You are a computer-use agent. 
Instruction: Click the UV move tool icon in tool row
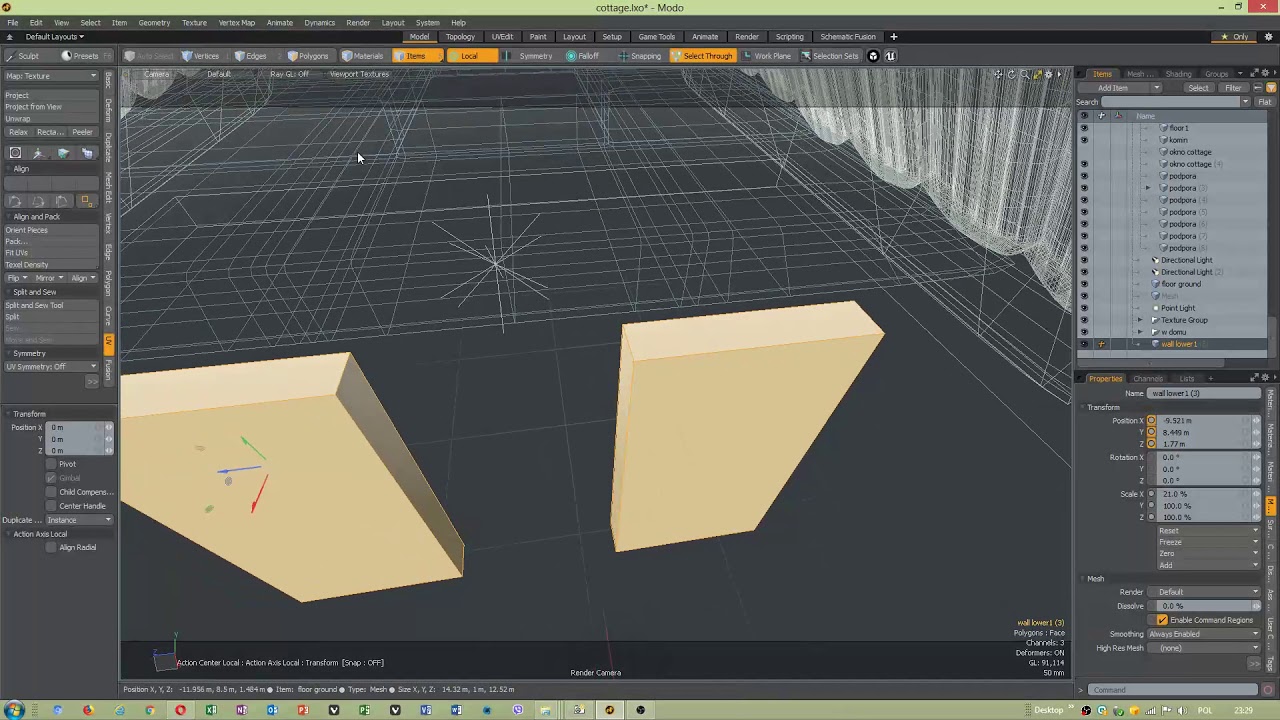coord(39,153)
